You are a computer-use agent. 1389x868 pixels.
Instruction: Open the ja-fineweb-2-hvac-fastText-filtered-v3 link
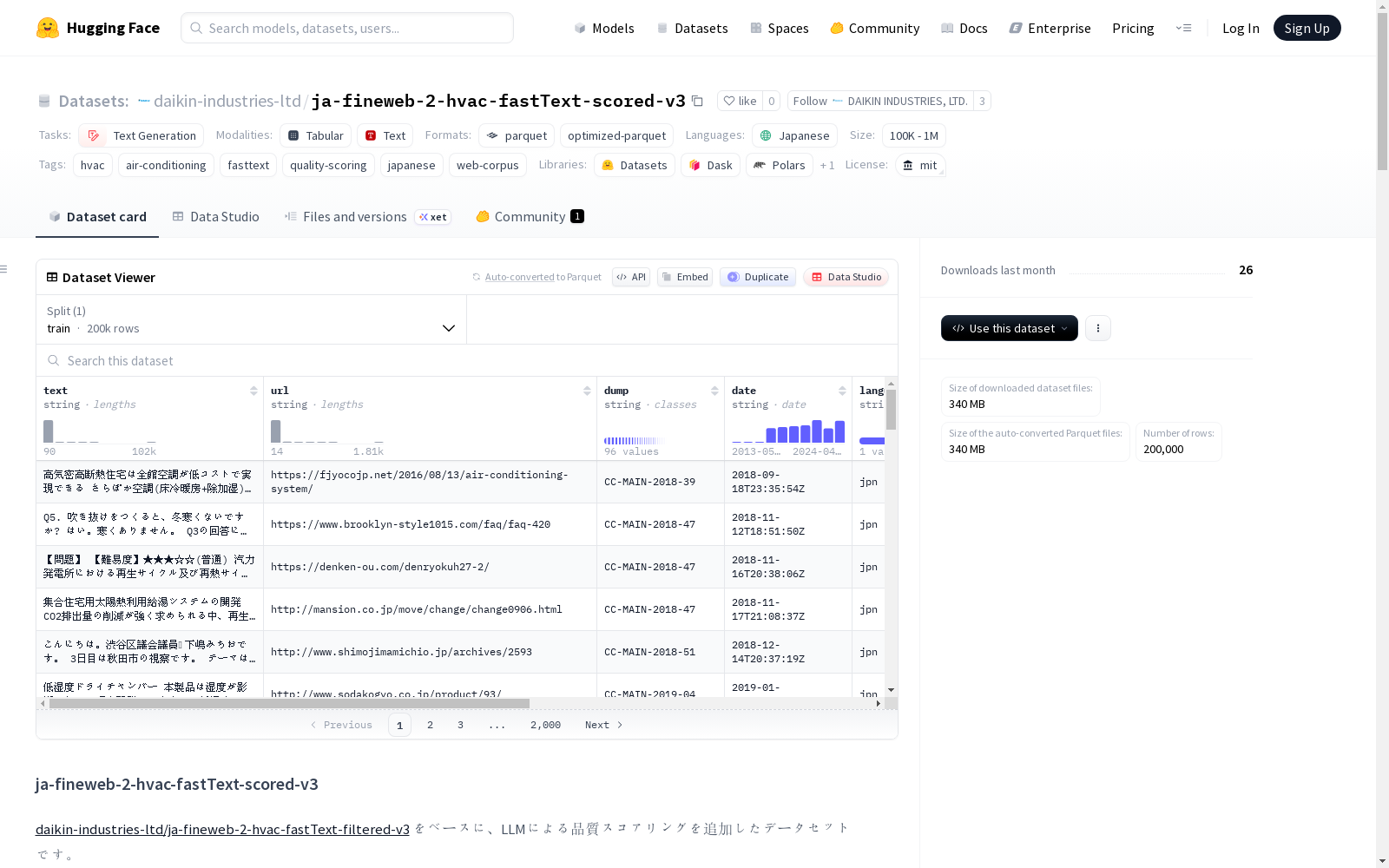(222, 829)
